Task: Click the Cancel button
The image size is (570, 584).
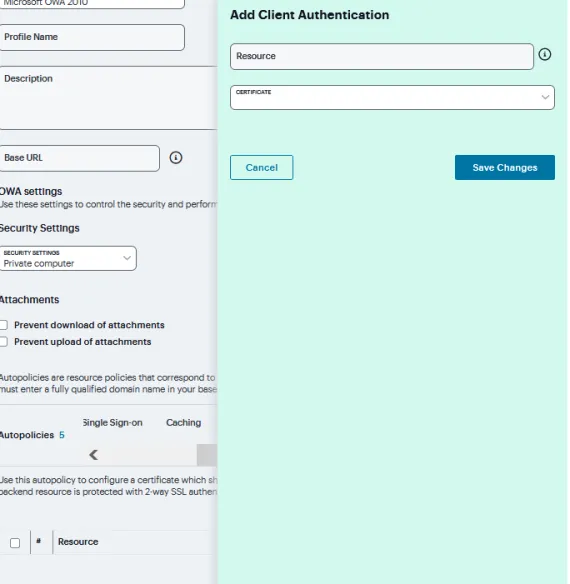Action: click(x=262, y=168)
